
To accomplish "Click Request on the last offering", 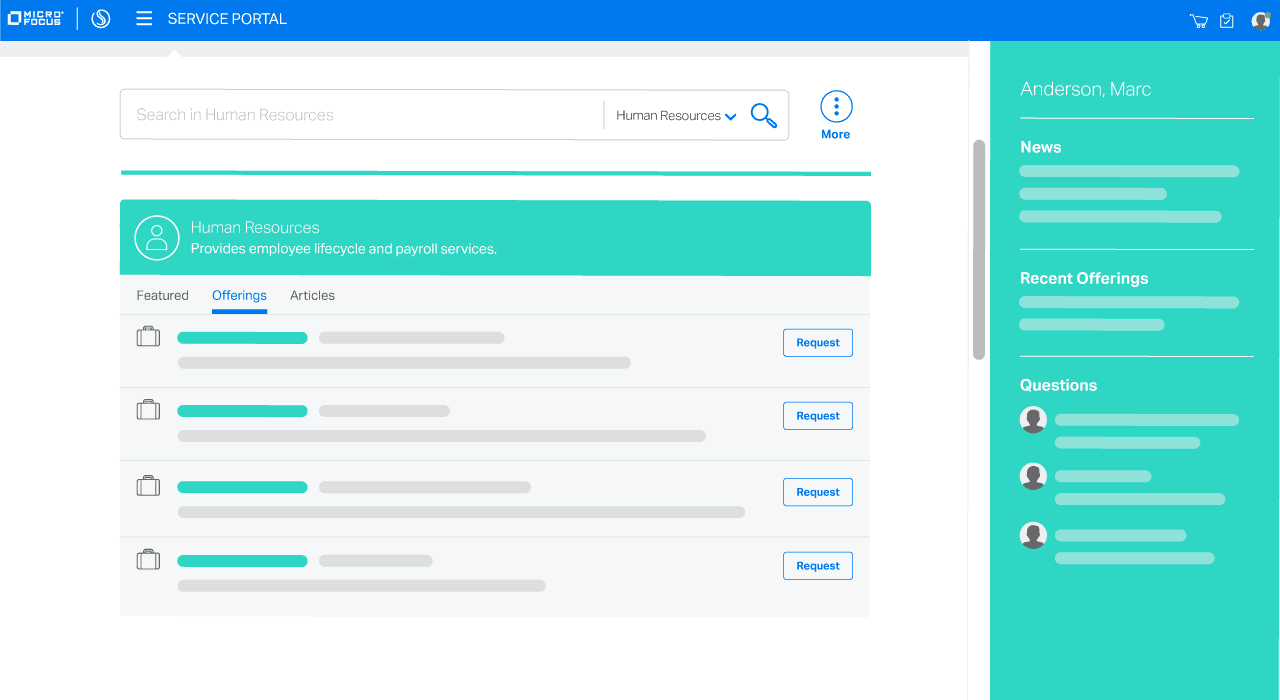I will pyautogui.click(x=817, y=565).
